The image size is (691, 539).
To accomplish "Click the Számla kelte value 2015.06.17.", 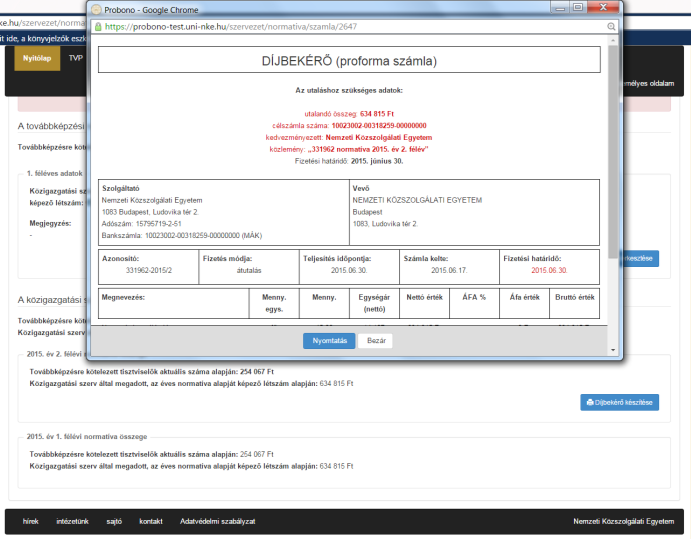I will (449, 270).
